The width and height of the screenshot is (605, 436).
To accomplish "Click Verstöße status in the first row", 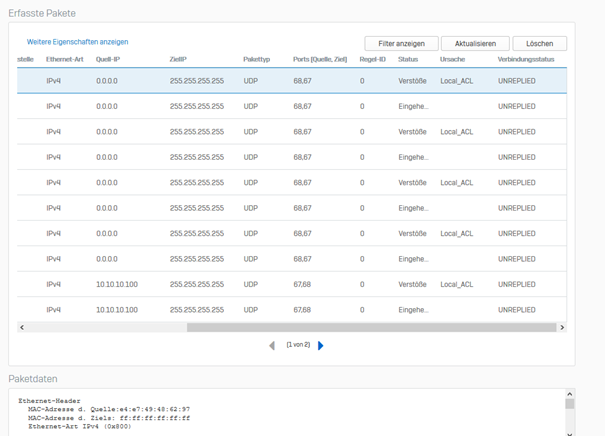I will [412, 81].
